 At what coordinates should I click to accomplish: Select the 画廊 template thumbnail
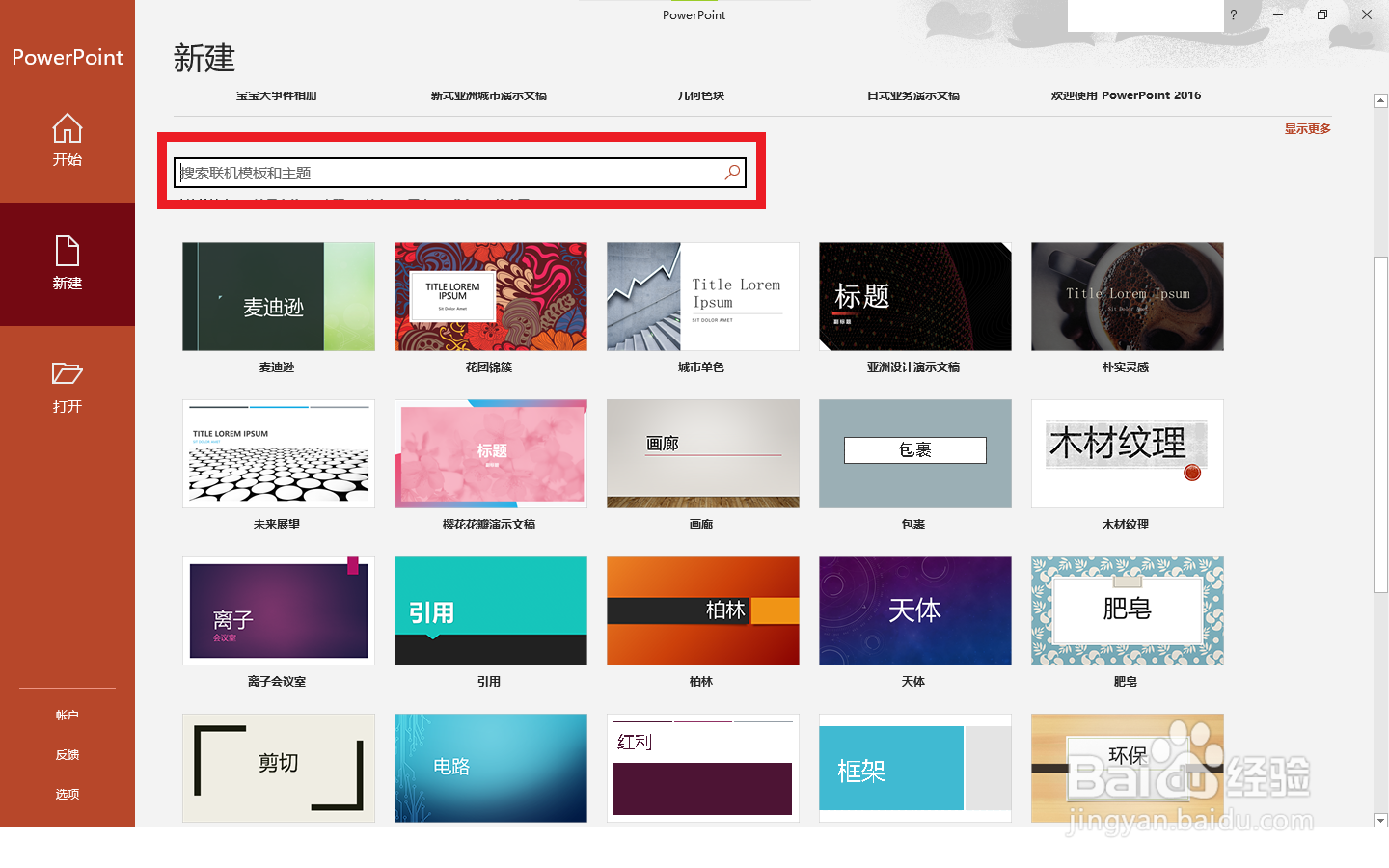click(x=703, y=453)
